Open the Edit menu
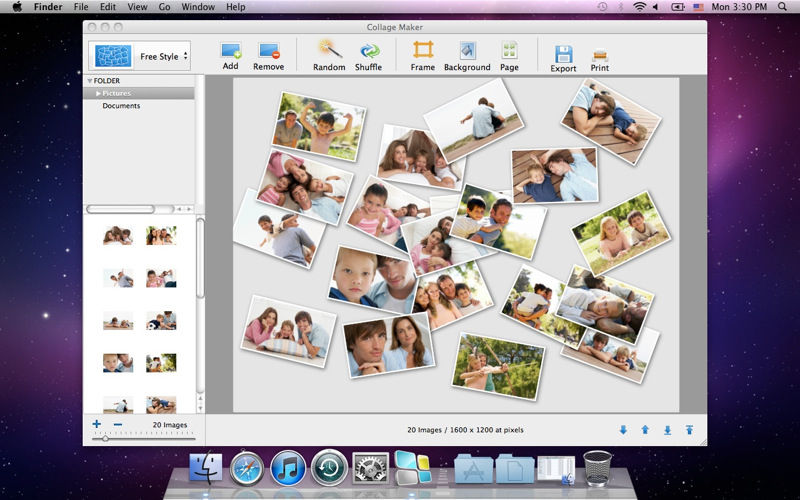This screenshot has width=800, height=500. 108,7
